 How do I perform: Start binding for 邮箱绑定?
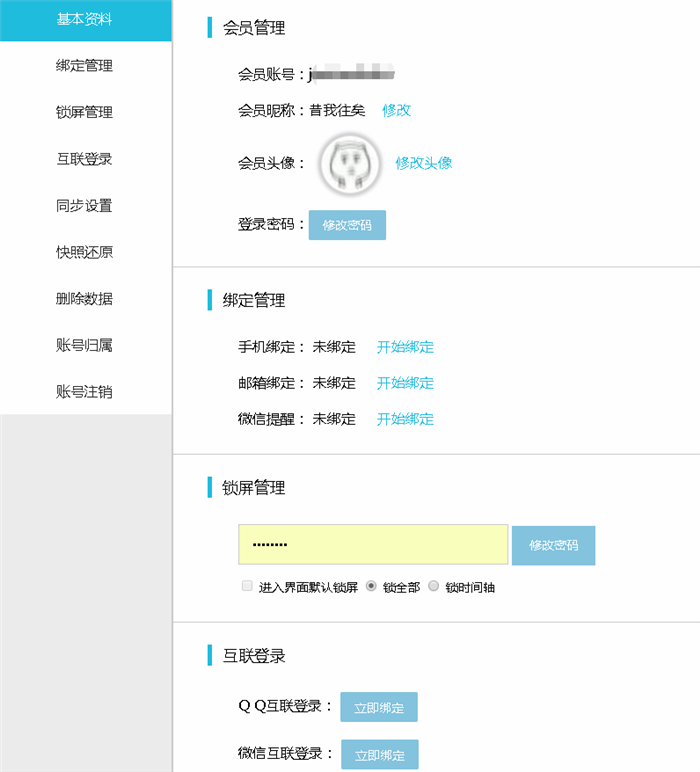pos(405,383)
